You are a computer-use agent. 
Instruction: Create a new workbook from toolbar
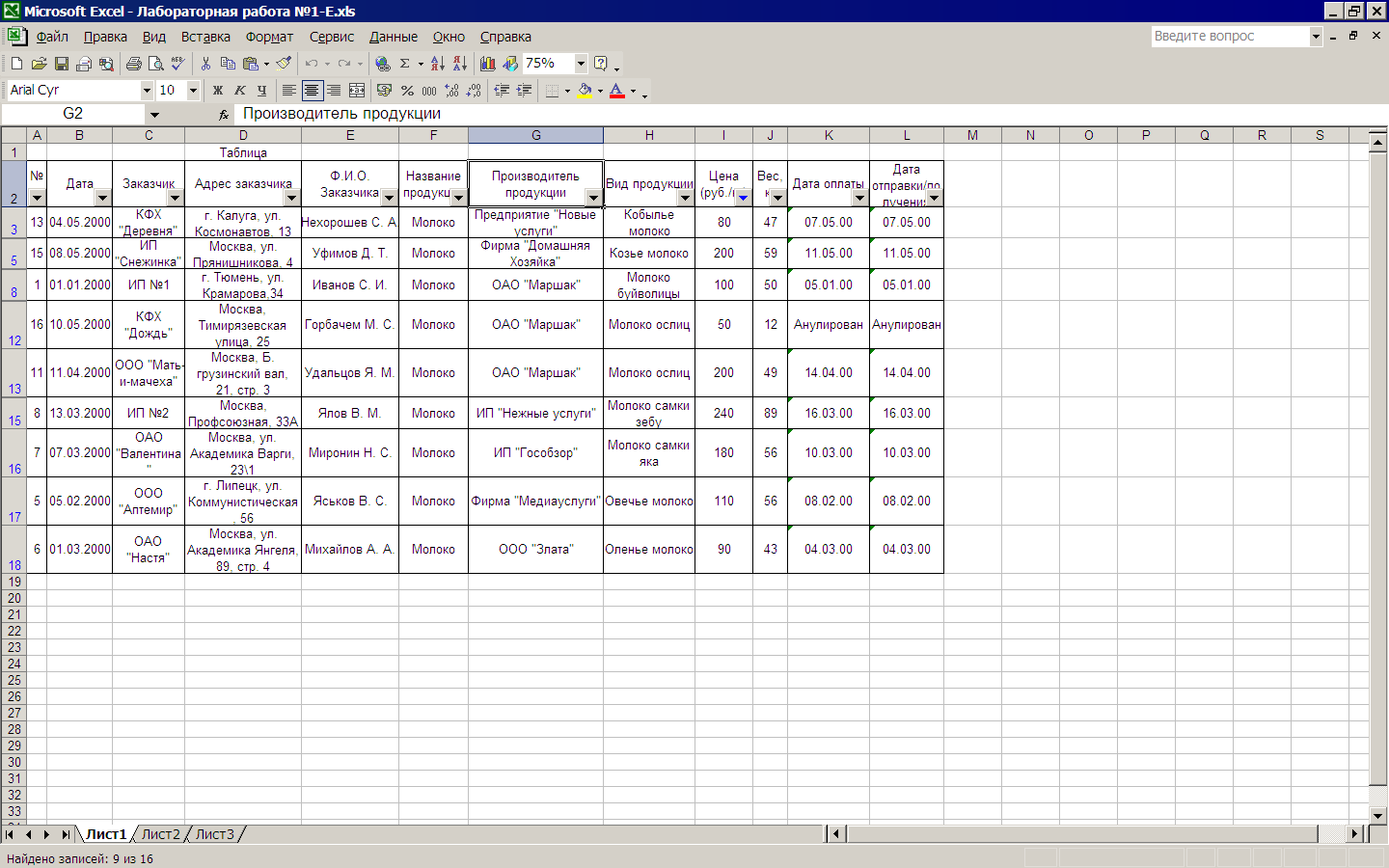click(16, 64)
